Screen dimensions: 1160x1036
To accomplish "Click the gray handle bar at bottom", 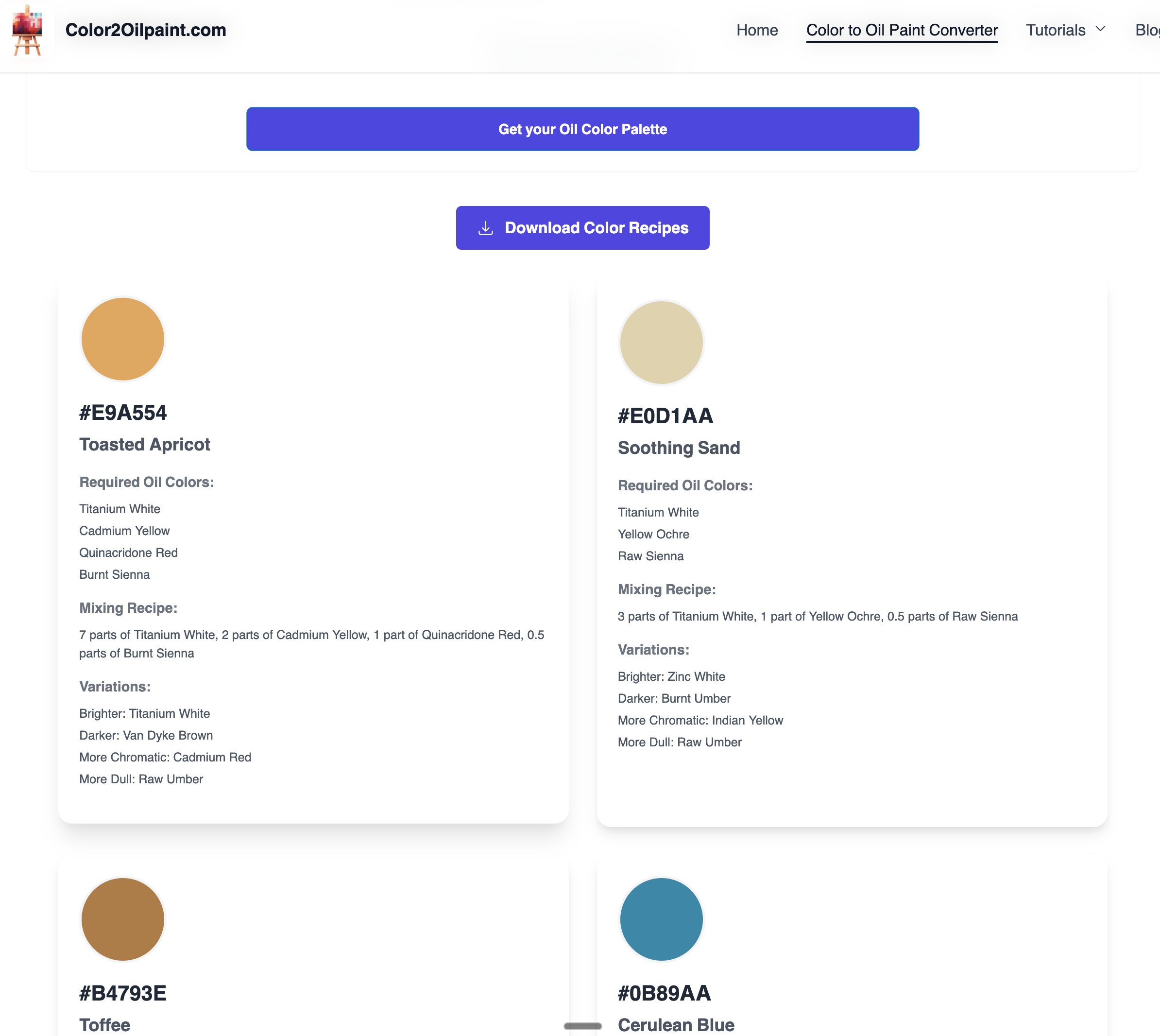I will pyautogui.click(x=582, y=1026).
